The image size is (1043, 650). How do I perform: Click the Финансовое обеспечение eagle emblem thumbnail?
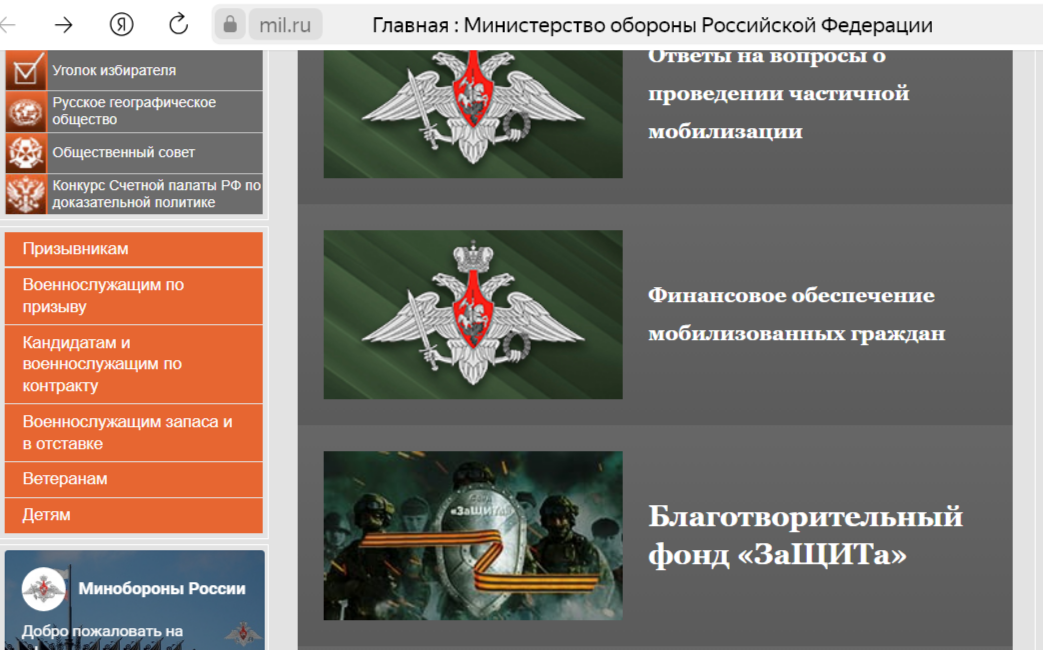coord(473,315)
